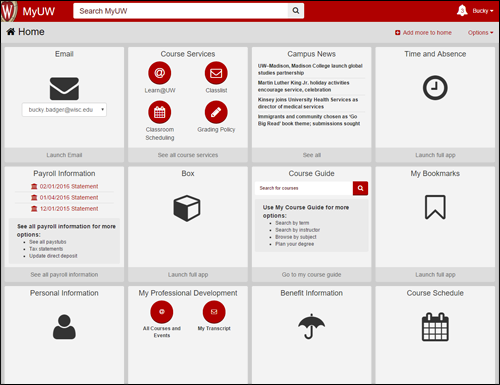The image size is (500, 385).
Task: Click the MyUW header title
Action: click(39, 11)
